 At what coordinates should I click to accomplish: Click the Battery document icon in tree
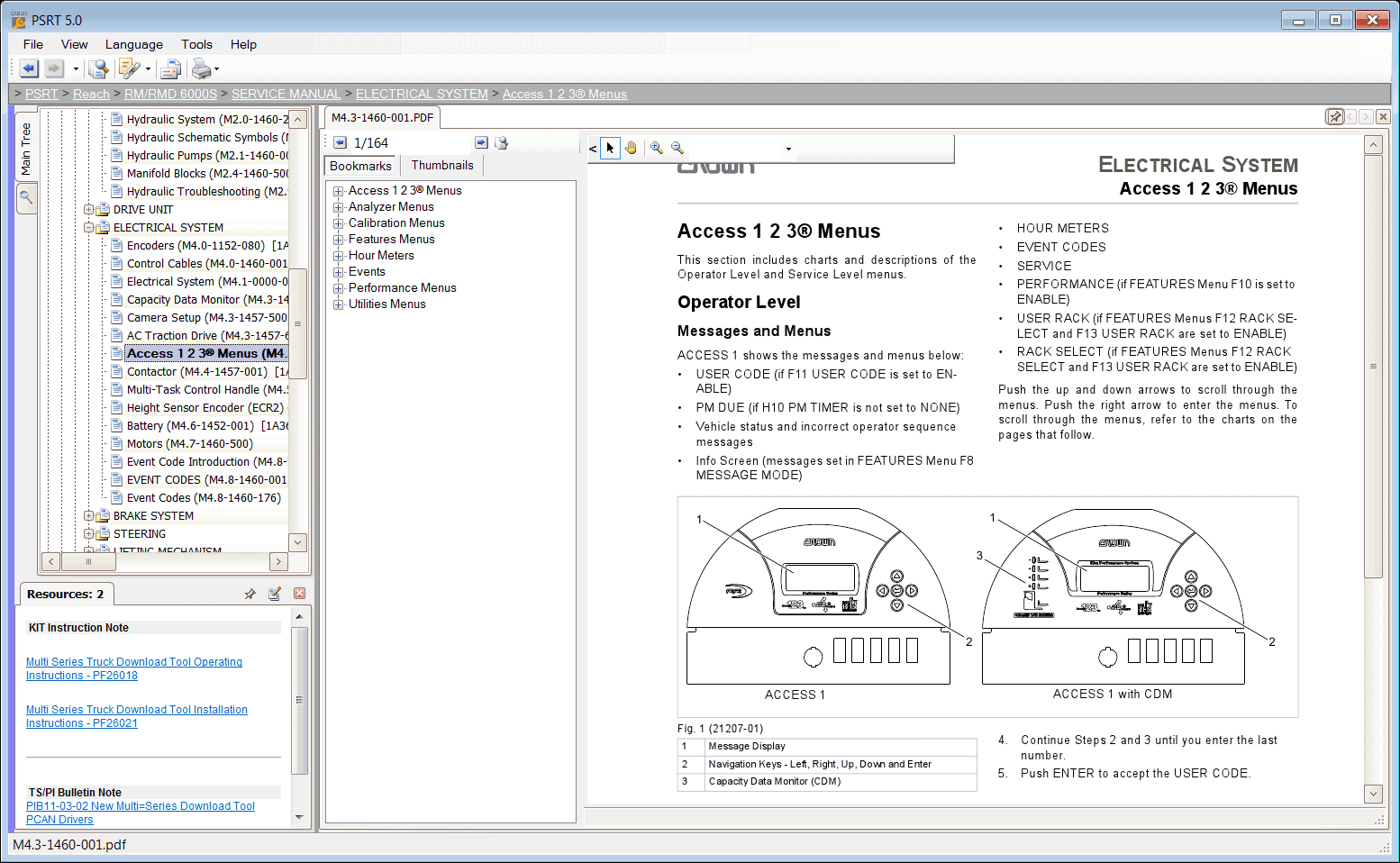coord(117,425)
